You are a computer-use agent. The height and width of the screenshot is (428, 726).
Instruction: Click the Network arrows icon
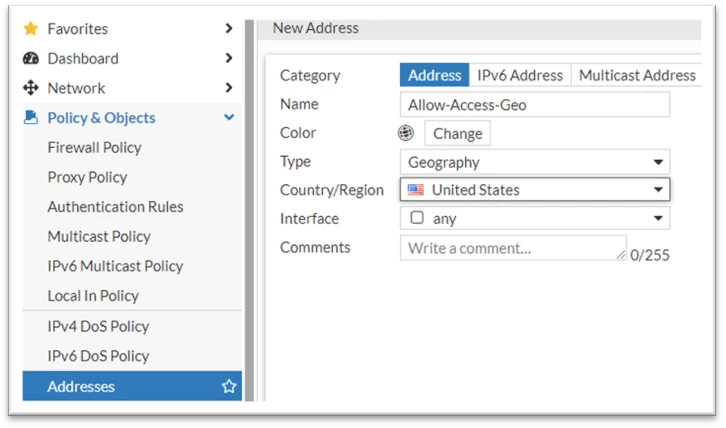[31, 88]
